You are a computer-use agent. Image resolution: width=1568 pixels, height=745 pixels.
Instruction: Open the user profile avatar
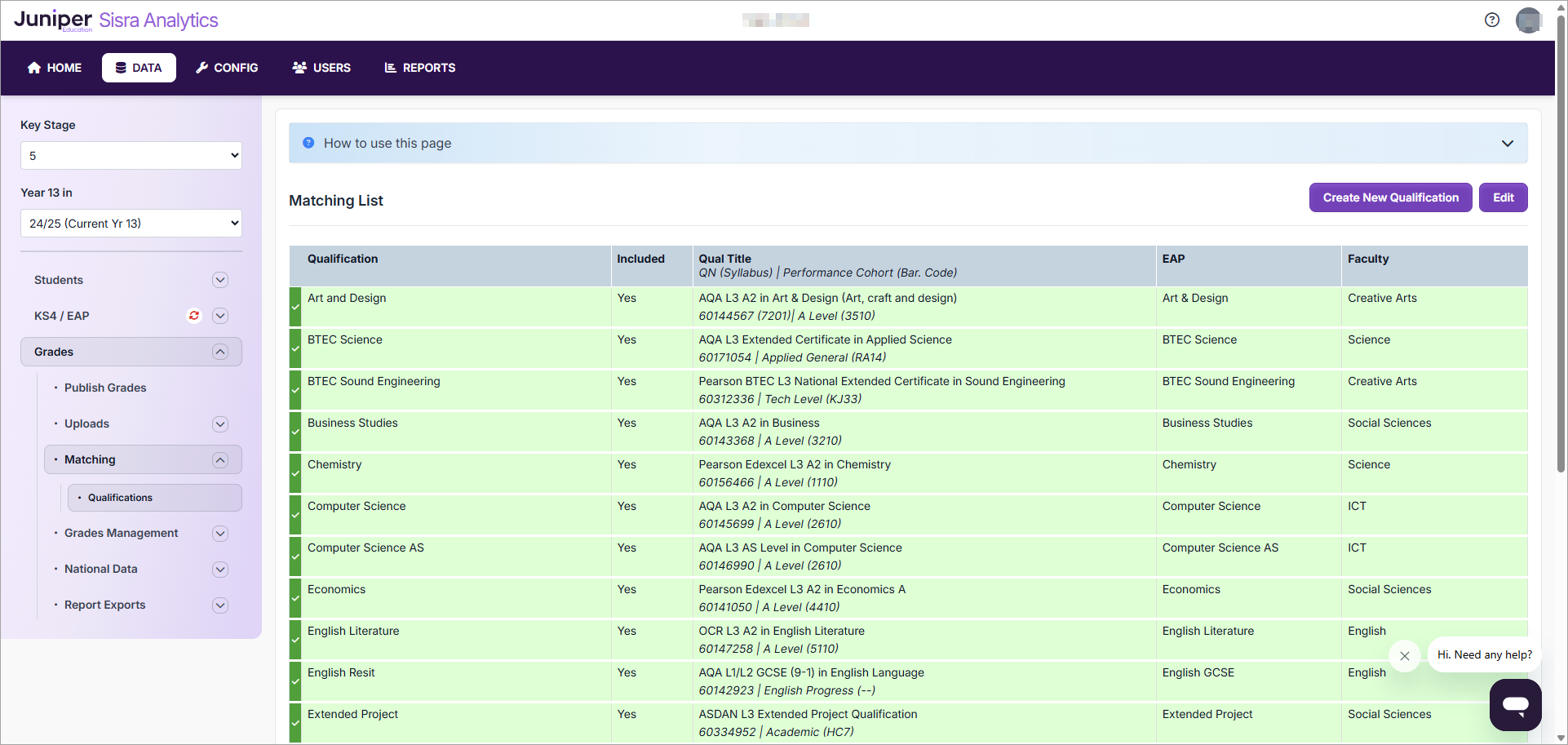click(1528, 20)
